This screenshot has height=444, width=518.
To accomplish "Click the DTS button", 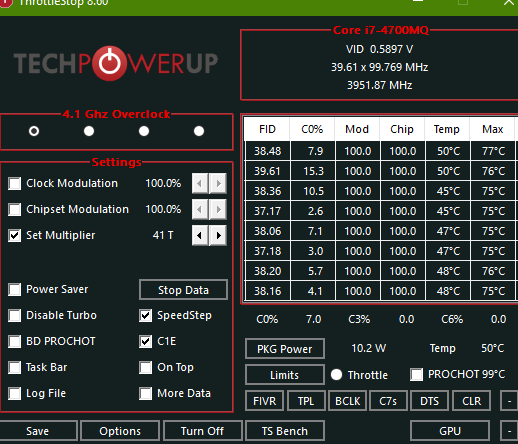I will 430,401.
